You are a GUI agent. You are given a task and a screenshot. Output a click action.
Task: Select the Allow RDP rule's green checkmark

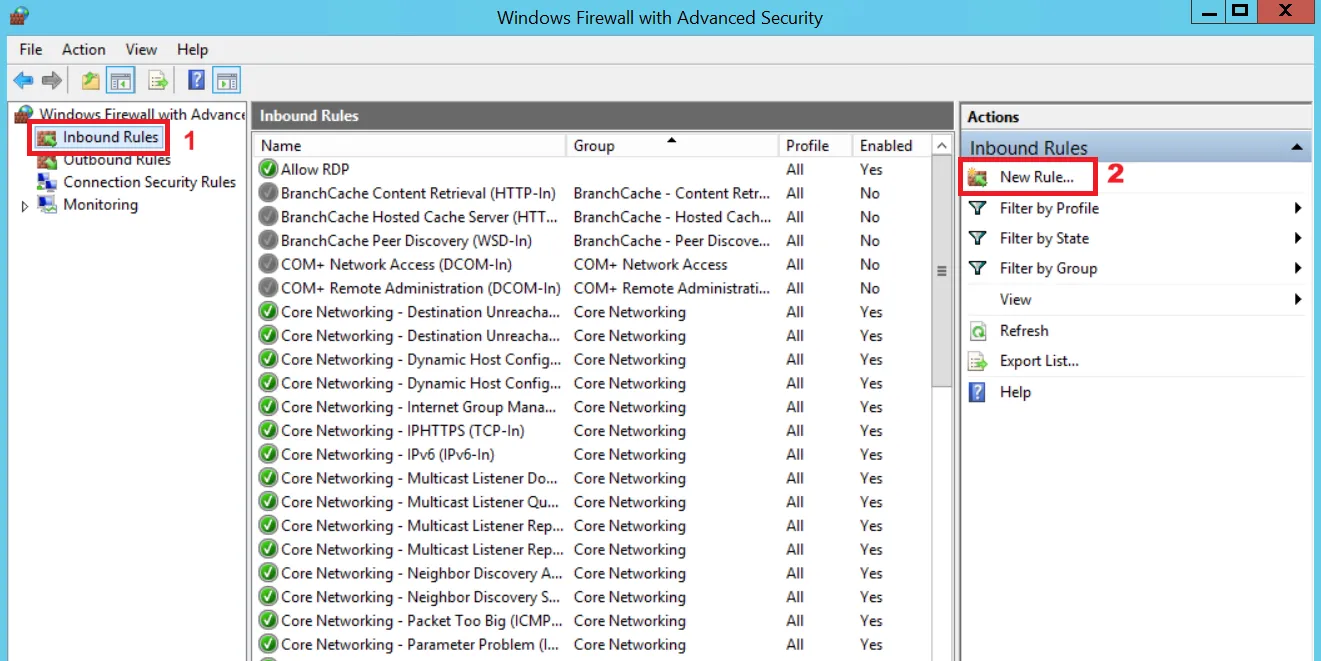268,169
